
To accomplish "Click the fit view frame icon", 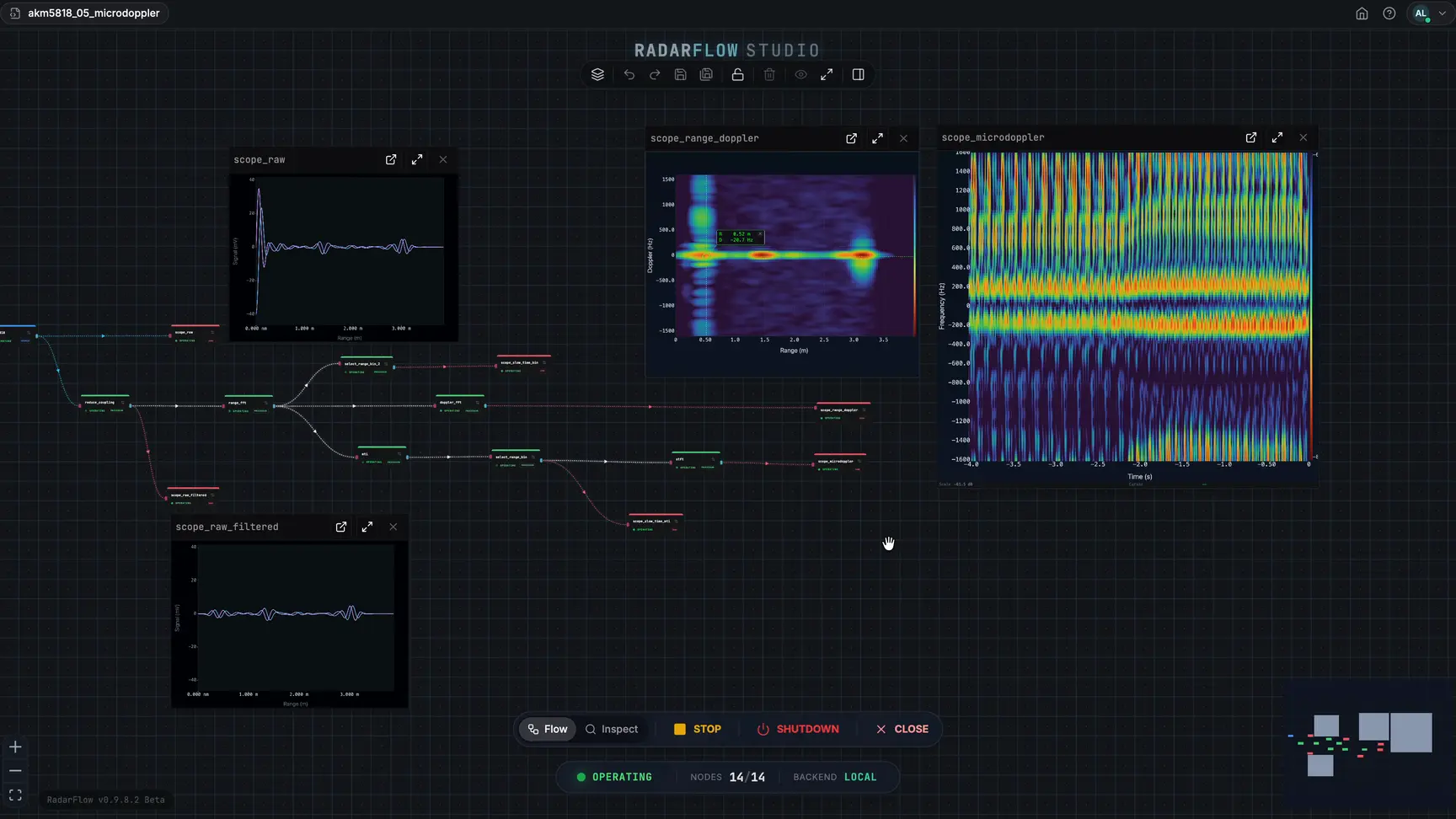I will [15, 795].
